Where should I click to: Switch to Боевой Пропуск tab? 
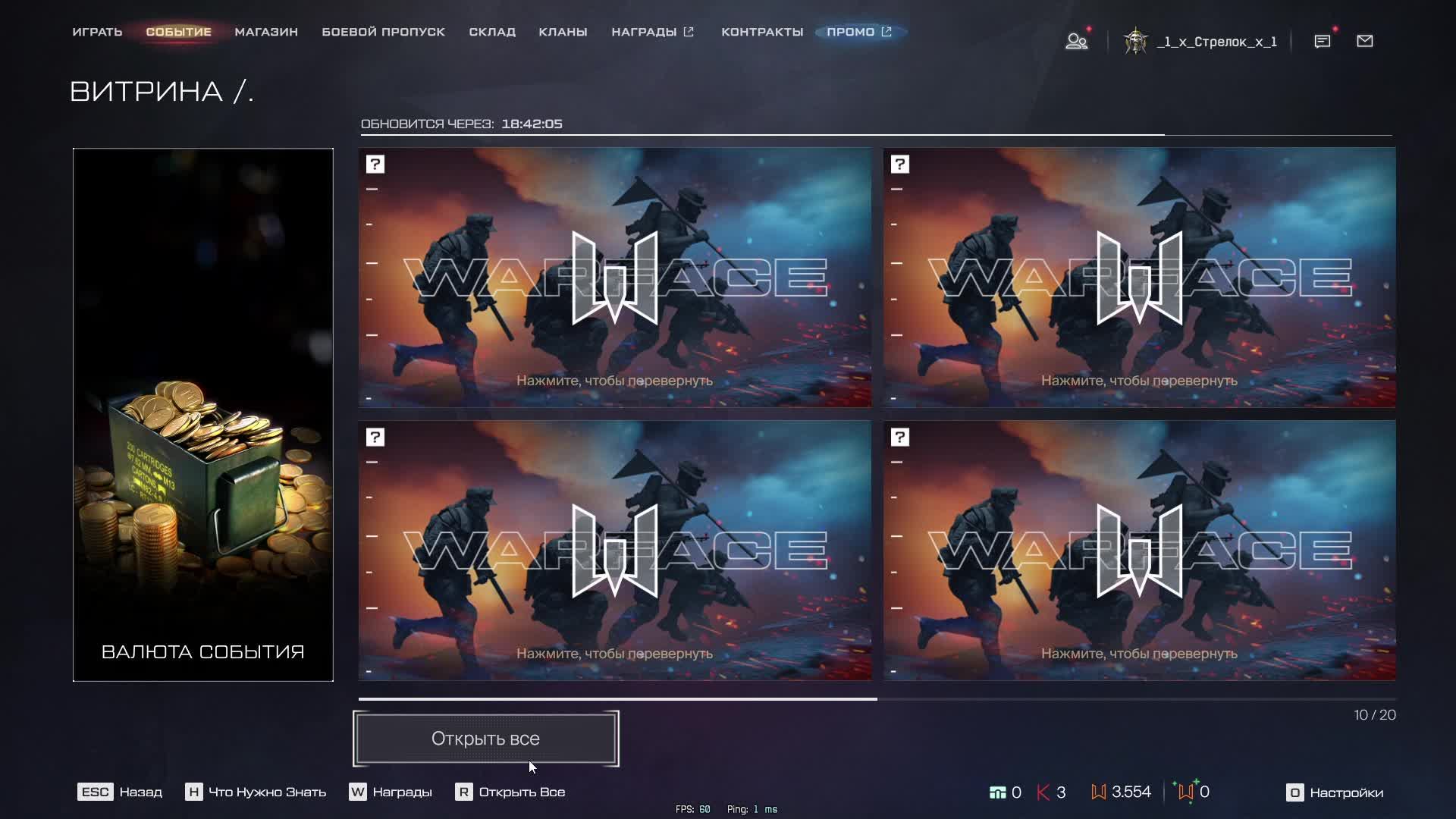(x=383, y=32)
